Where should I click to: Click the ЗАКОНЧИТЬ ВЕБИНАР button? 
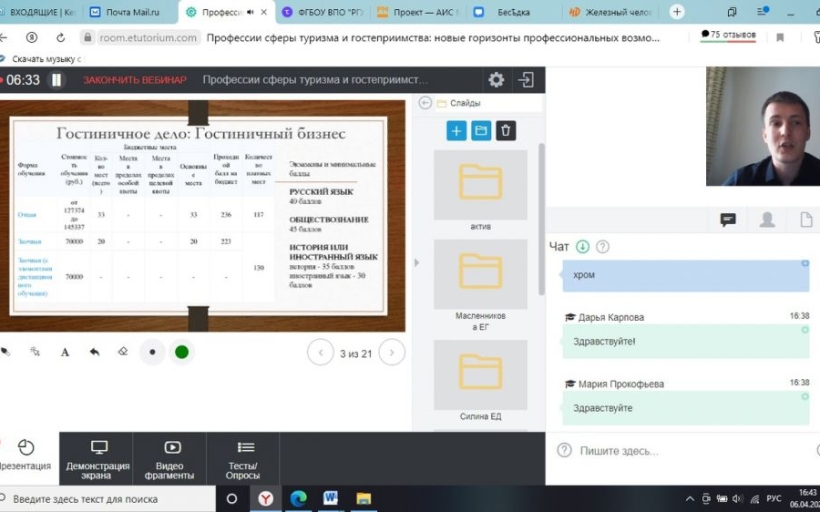[134, 80]
